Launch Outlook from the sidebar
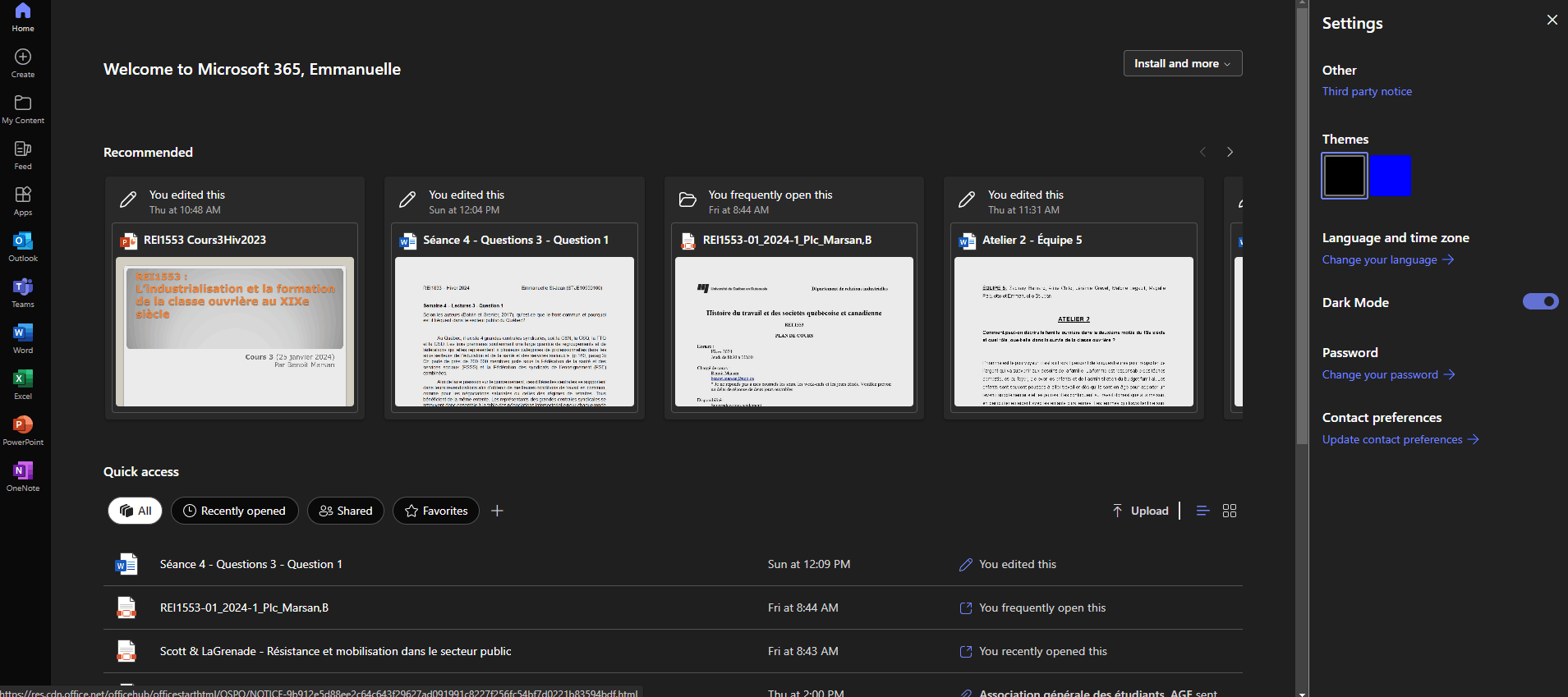Image resolution: width=1568 pixels, height=697 pixels. [x=23, y=247]
